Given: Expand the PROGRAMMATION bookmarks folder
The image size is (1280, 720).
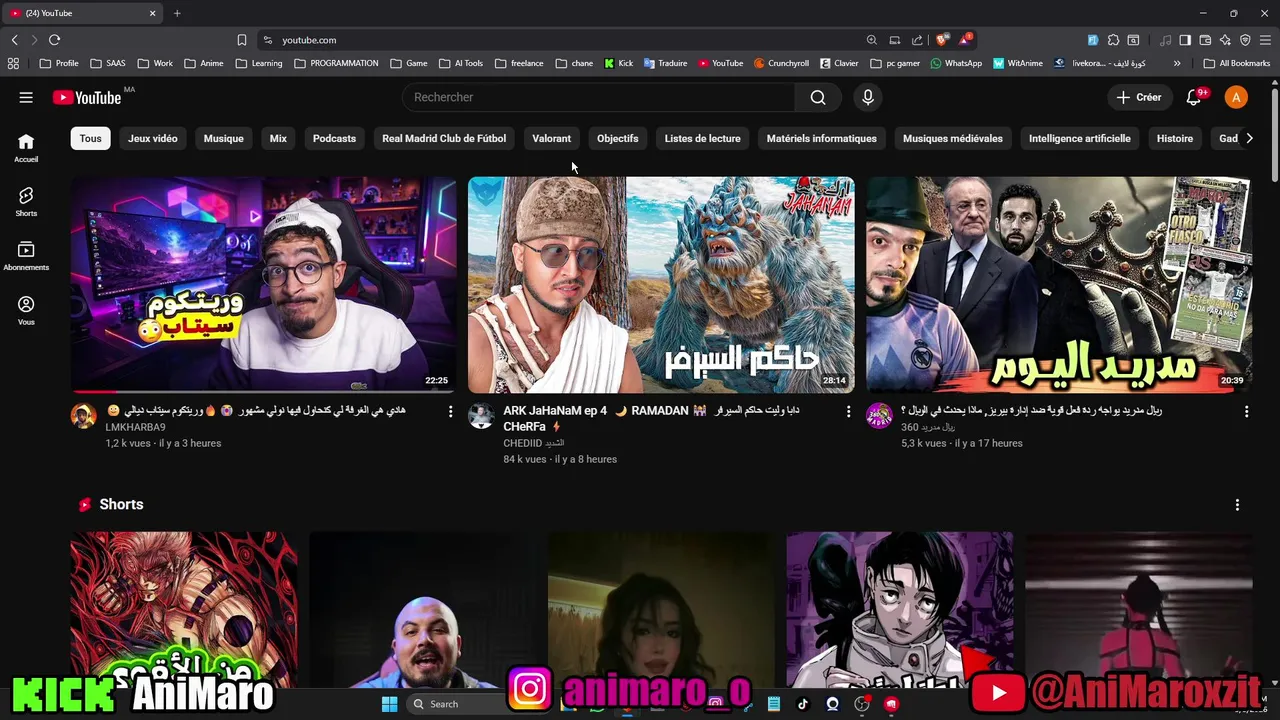Looking at the screenshot, I should [336, 63].
